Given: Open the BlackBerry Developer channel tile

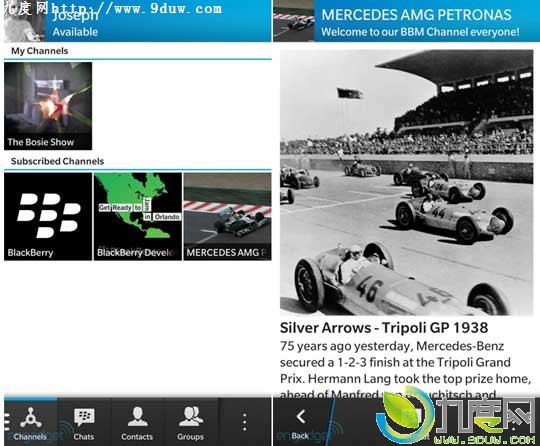Looking at the screenshot, I should coord(138,216).
